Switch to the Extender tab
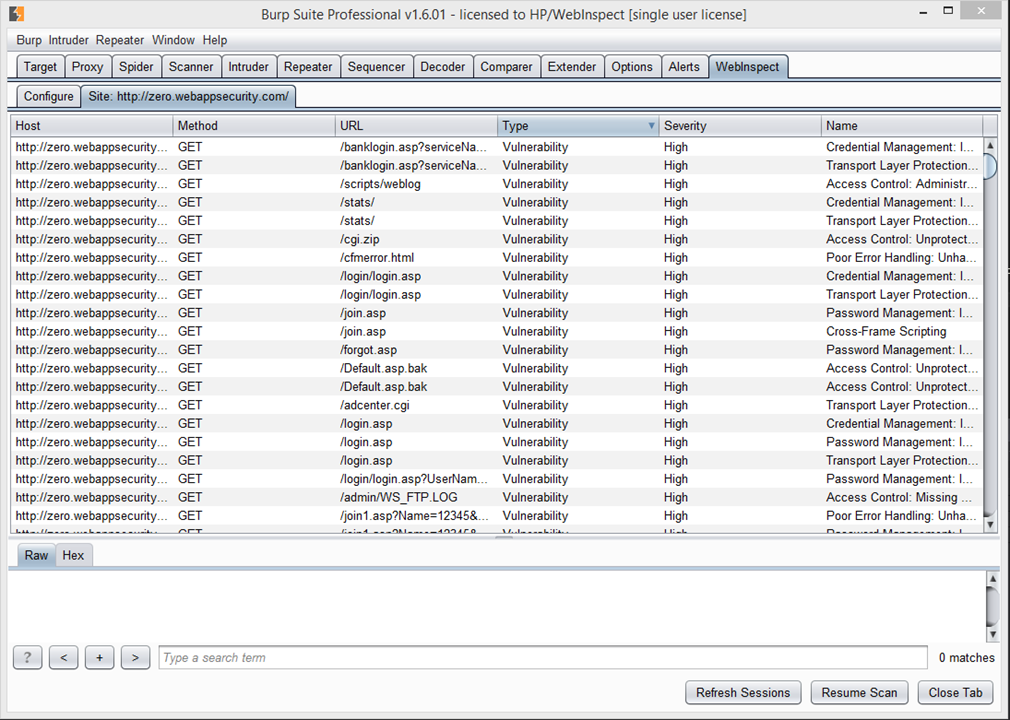The image size is (1010, 720). (572, 67)
